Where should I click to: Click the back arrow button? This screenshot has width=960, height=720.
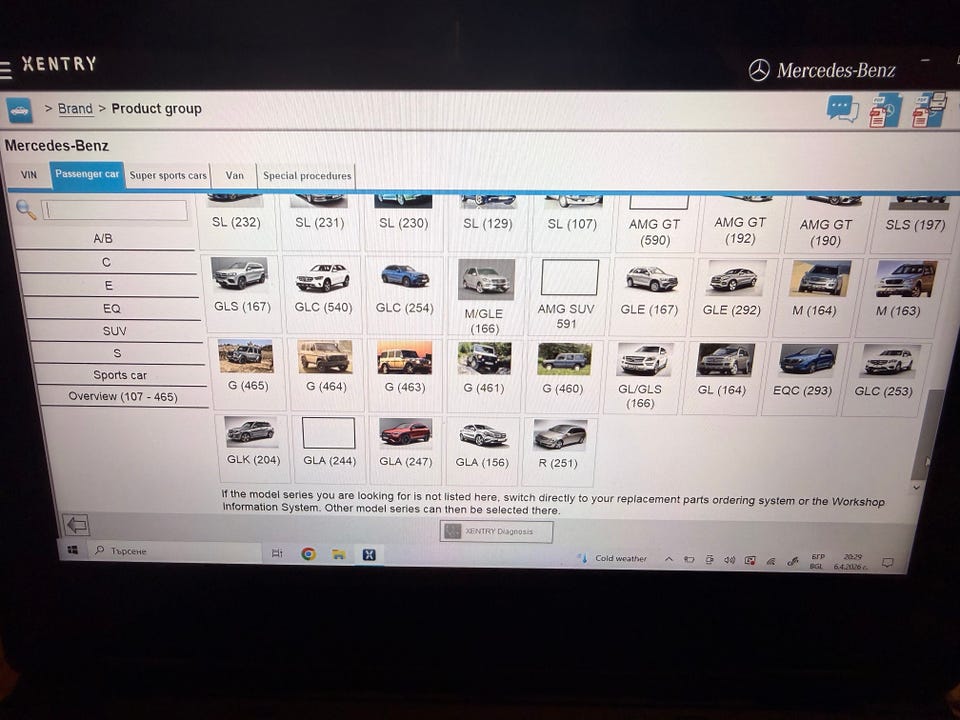(x=77, y=525)
